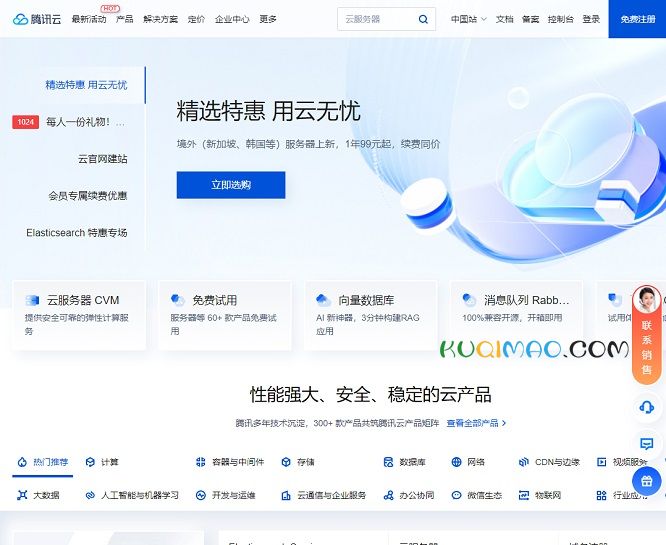Click the 办公协同 category icon
This screenshot has width=666, height=545.
388,495
